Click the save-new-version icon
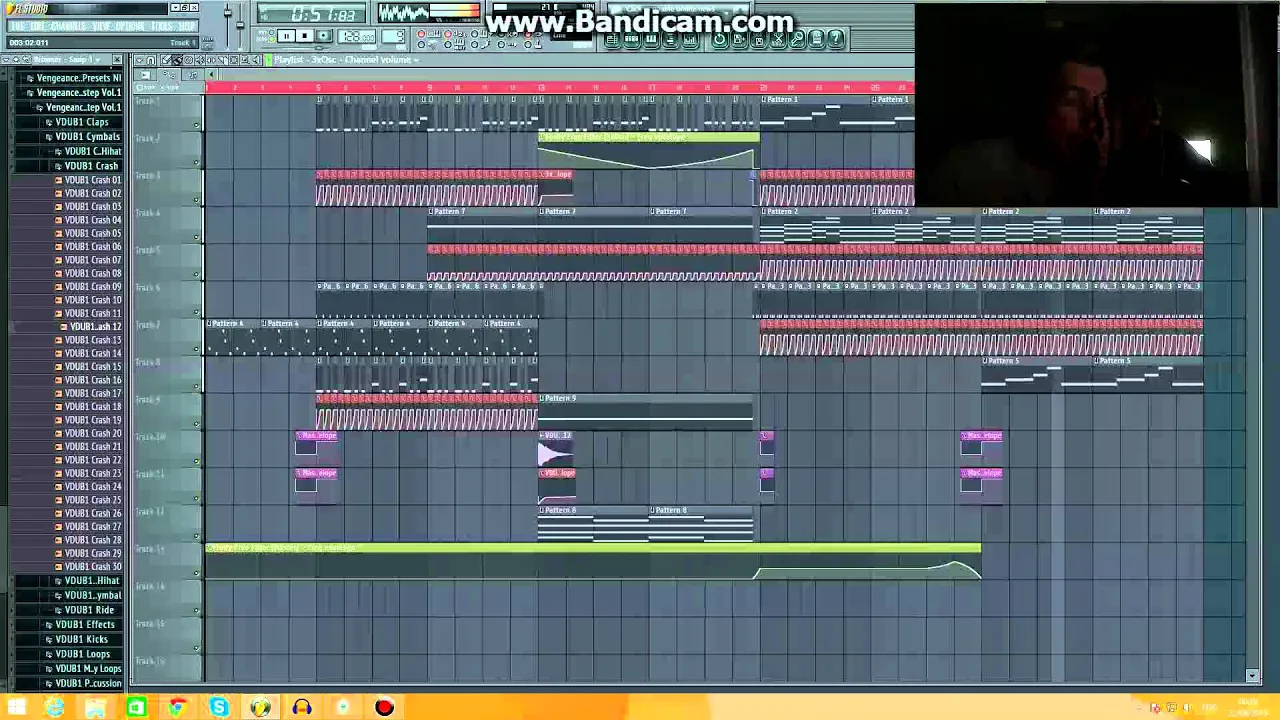1280x720 pixels. coord(739,39)
